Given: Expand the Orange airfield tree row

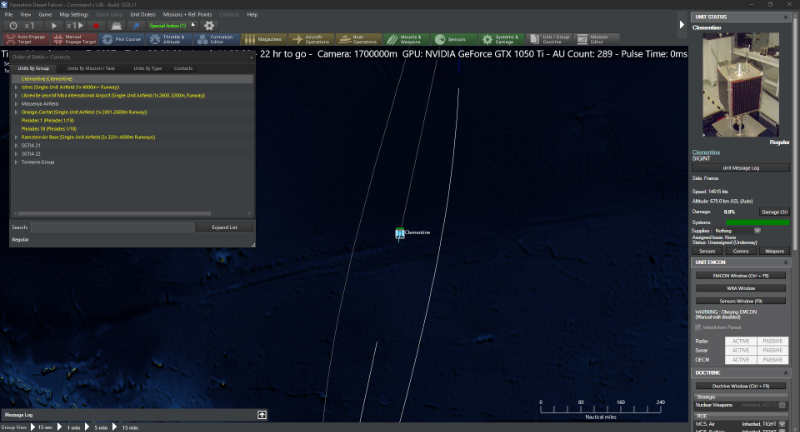Looking at the screenshot, I should coord(16,112).
